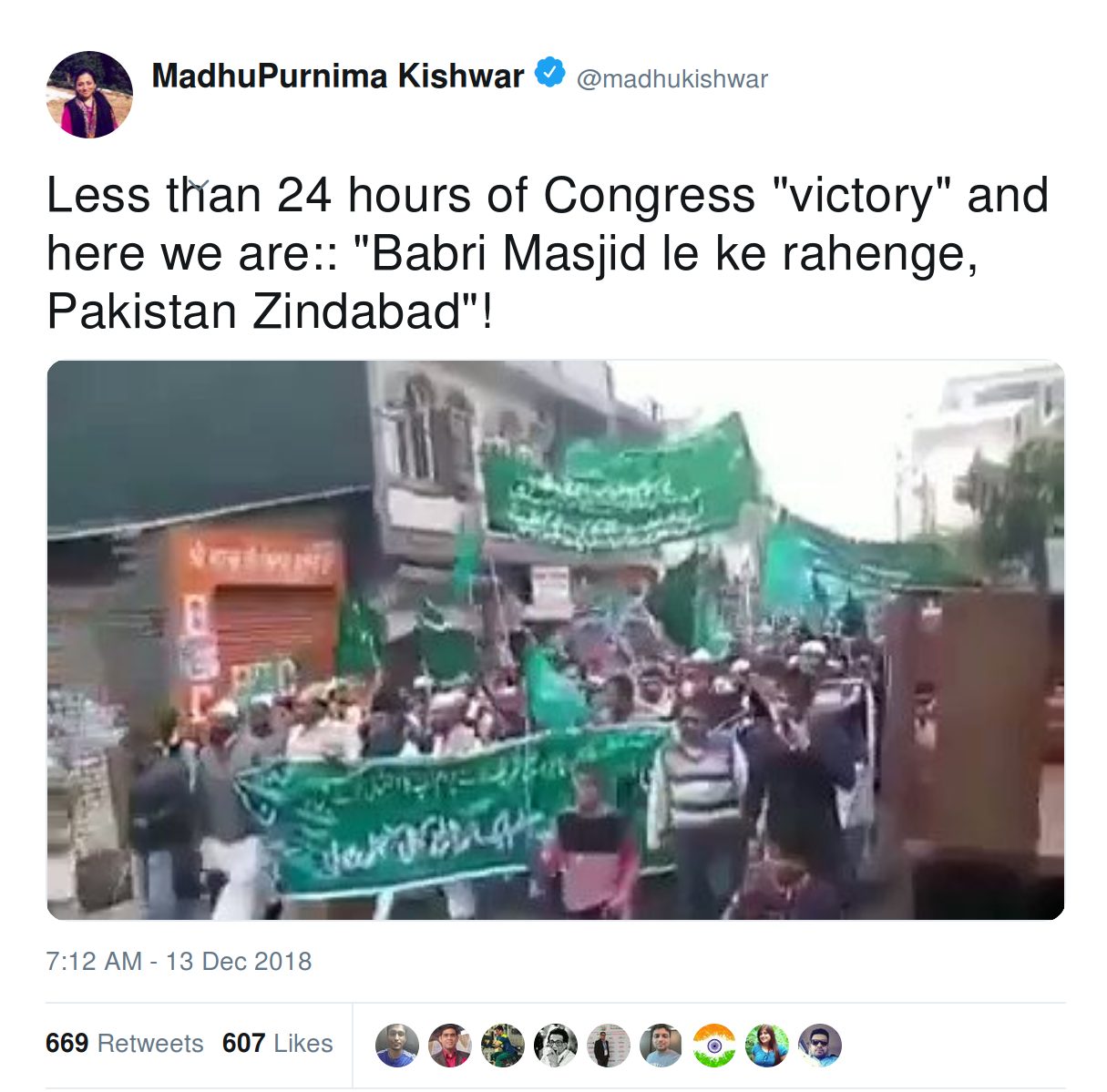The width and height of the screenshot is (1107, 1092).
Task: Play the embedded procession video
Action: [x=556, y=640]
